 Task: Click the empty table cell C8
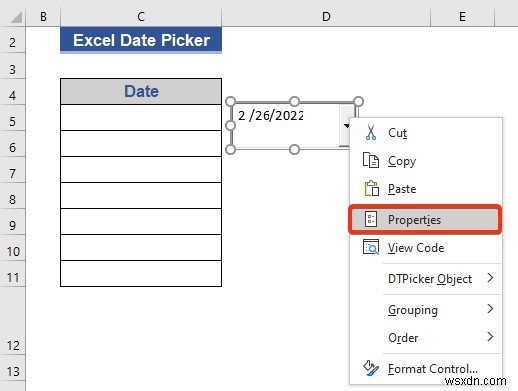point(141,196)
